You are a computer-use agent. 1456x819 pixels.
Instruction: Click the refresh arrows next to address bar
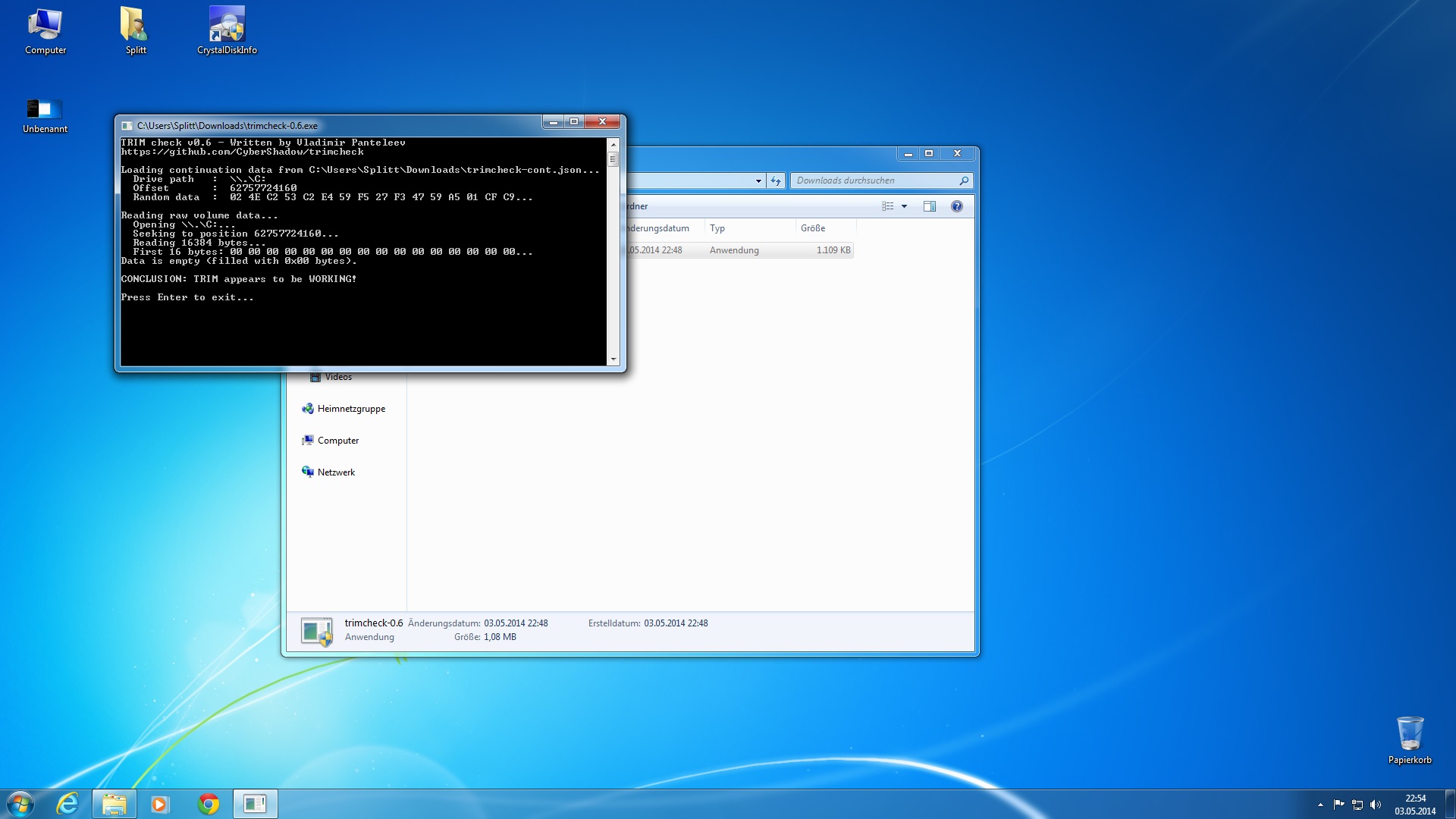point(775,180)
